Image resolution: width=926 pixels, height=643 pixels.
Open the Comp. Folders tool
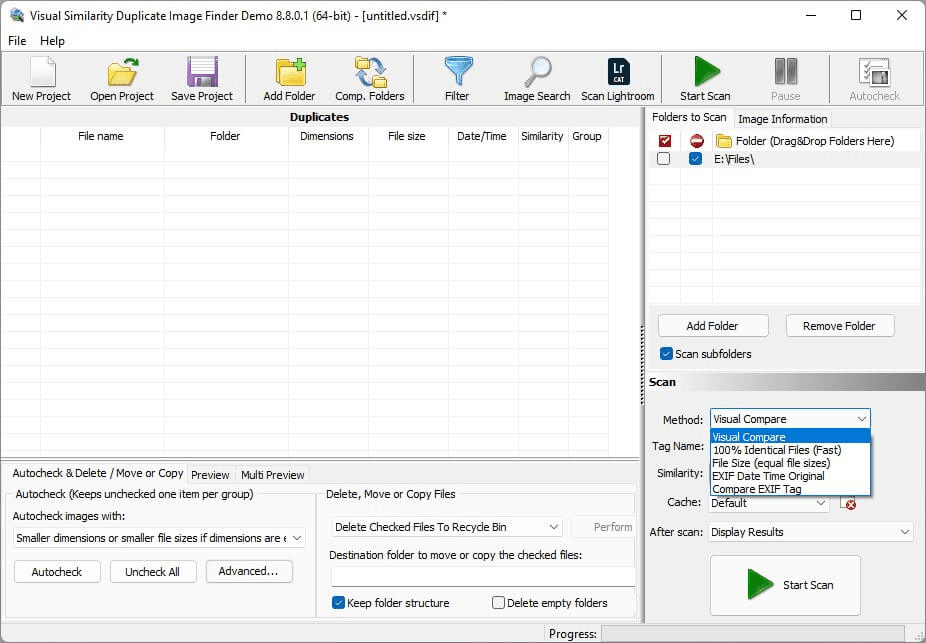coord(369,78)
